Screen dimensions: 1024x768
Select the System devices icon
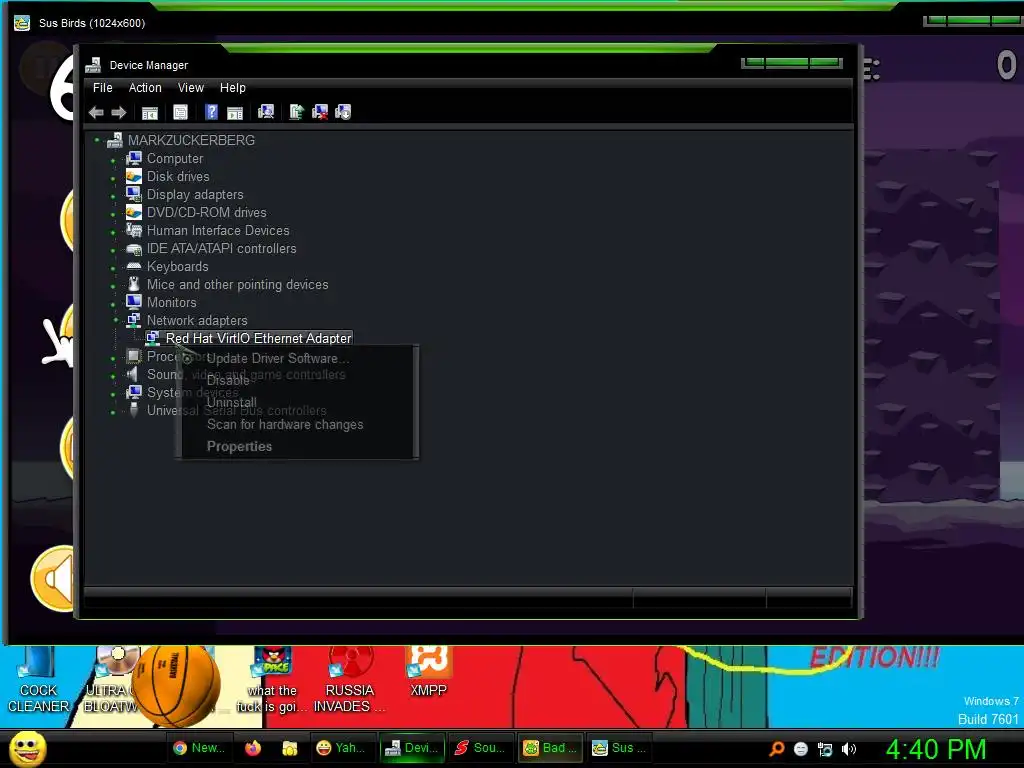pos(134,392)
